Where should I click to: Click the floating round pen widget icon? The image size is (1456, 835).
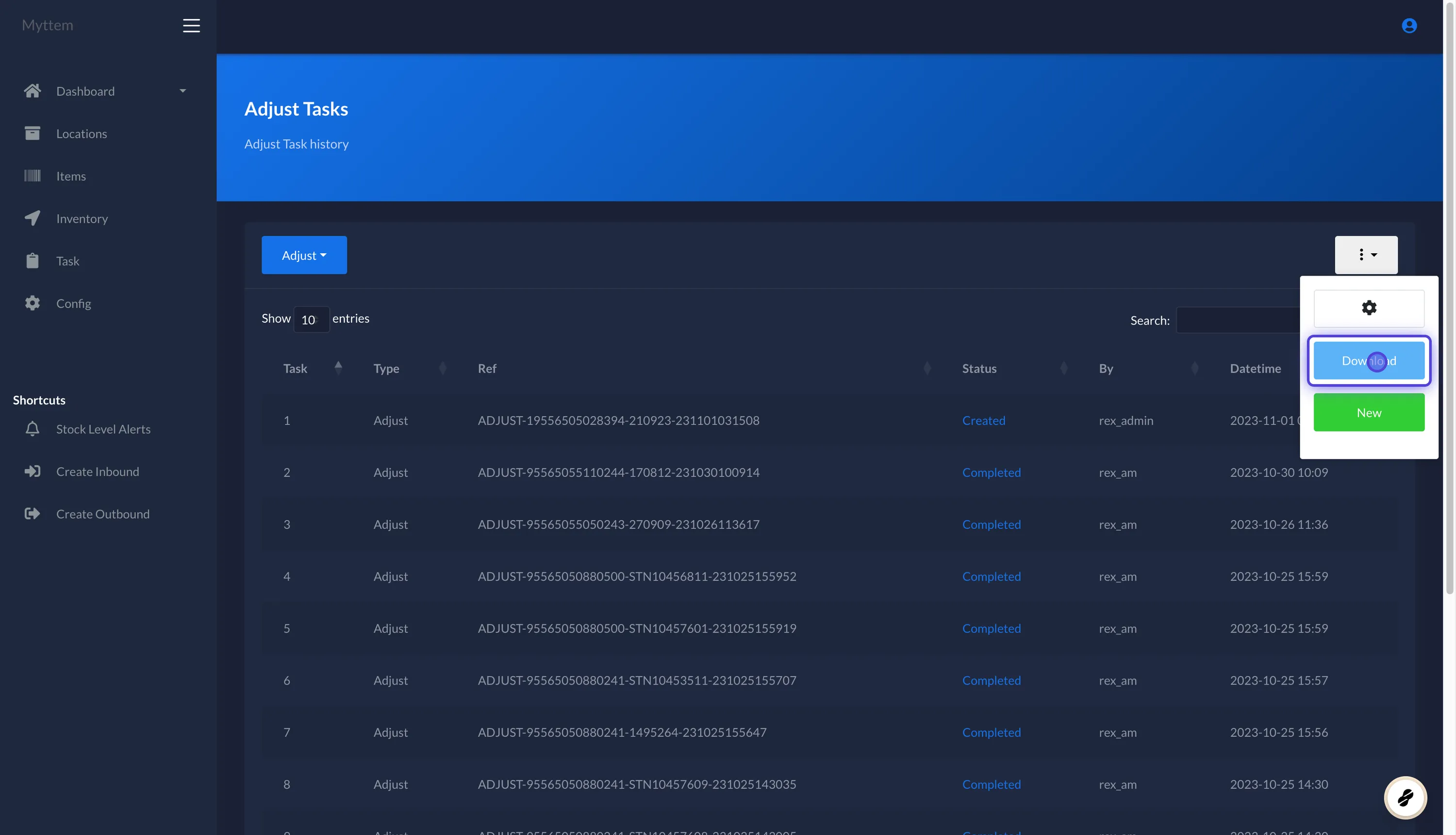(x=1405, y=797)
